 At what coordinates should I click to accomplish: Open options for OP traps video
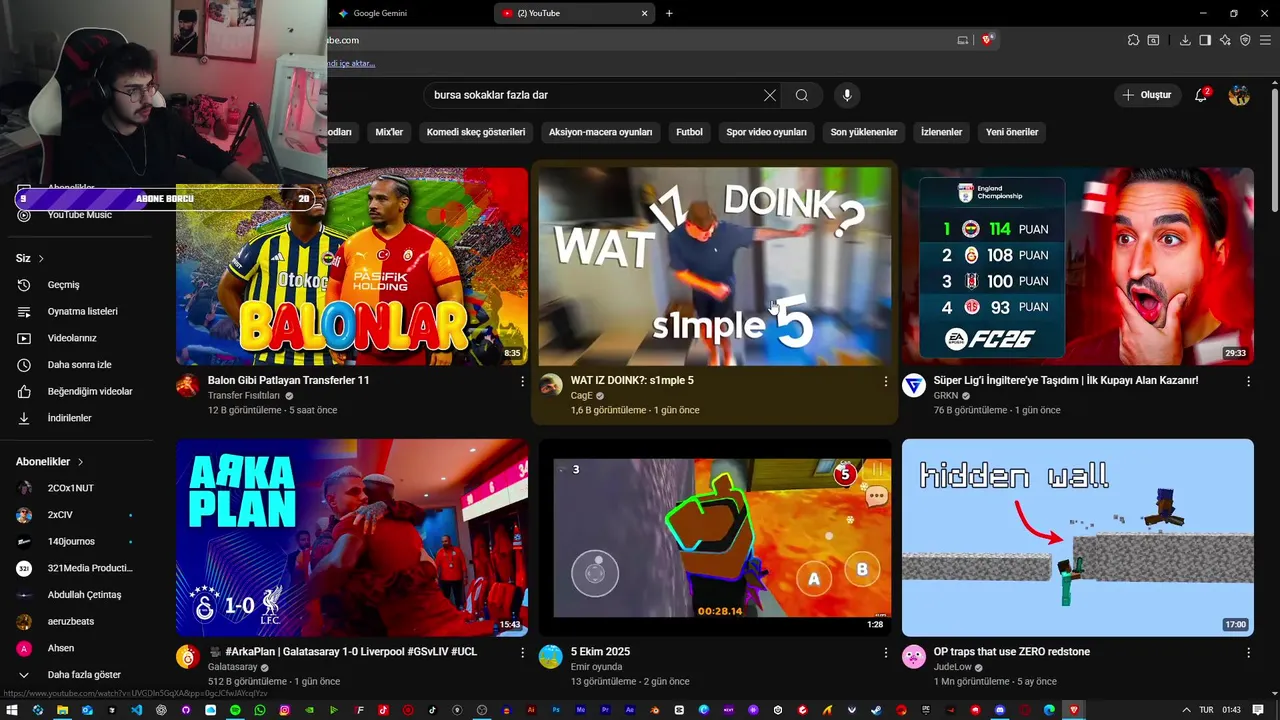(x=1248, y=652)
